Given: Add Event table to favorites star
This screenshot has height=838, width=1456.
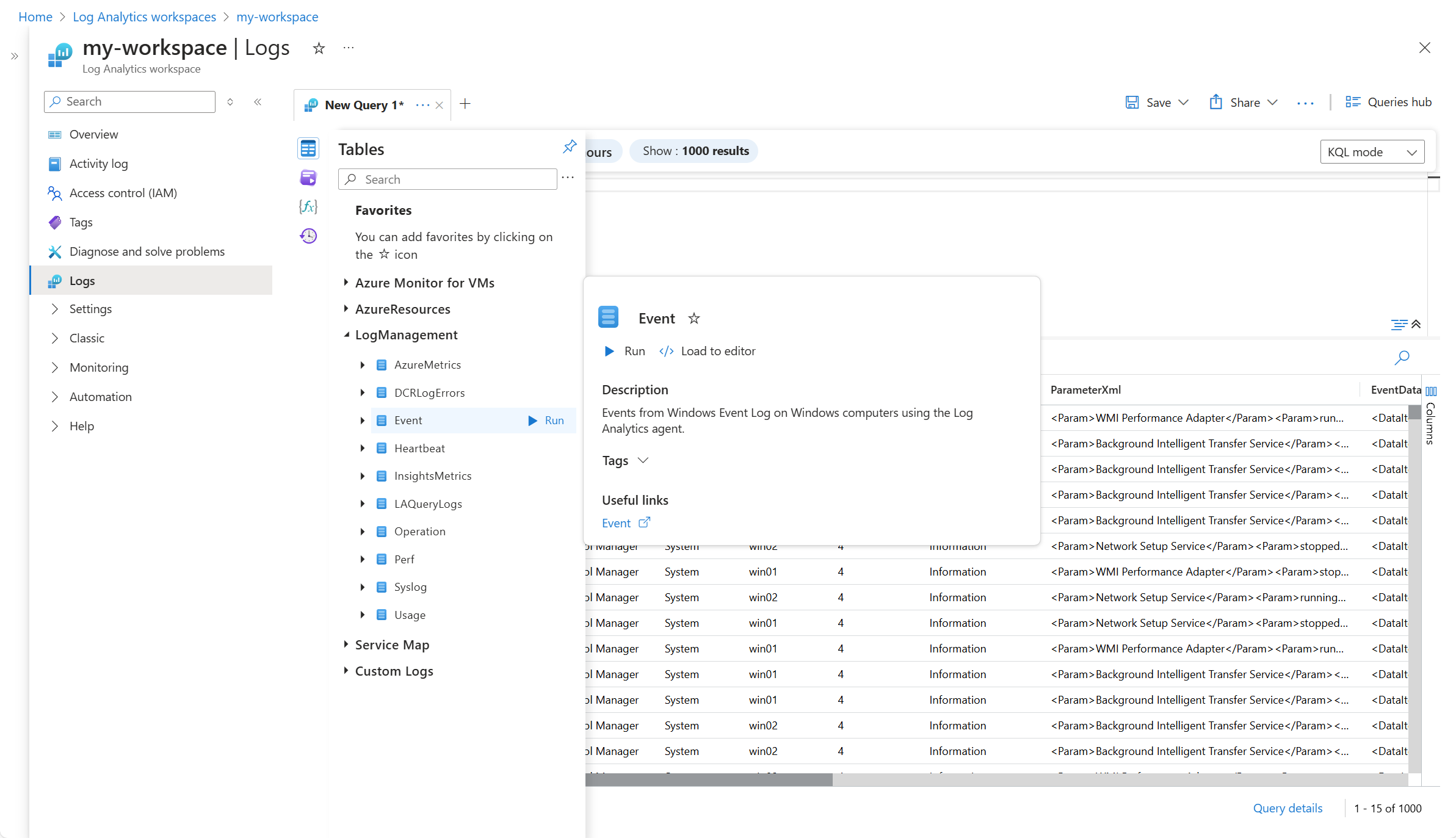Looking at the screenshot, I should tap(694, 319).
